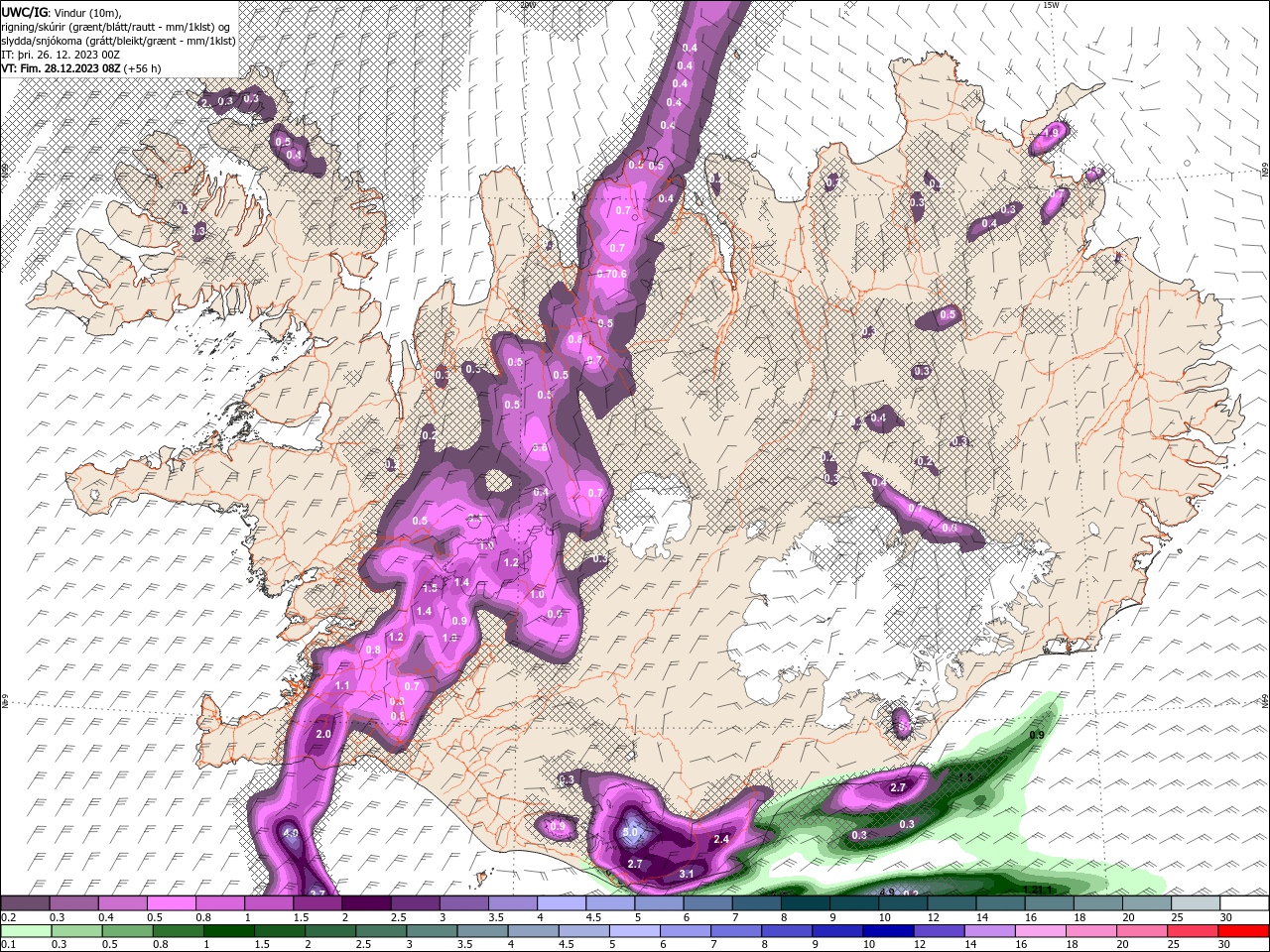1270x952 pixels.
Task: Pick the lavender 4 swatch in the top legend row
Action: click(x=561, y=903)
